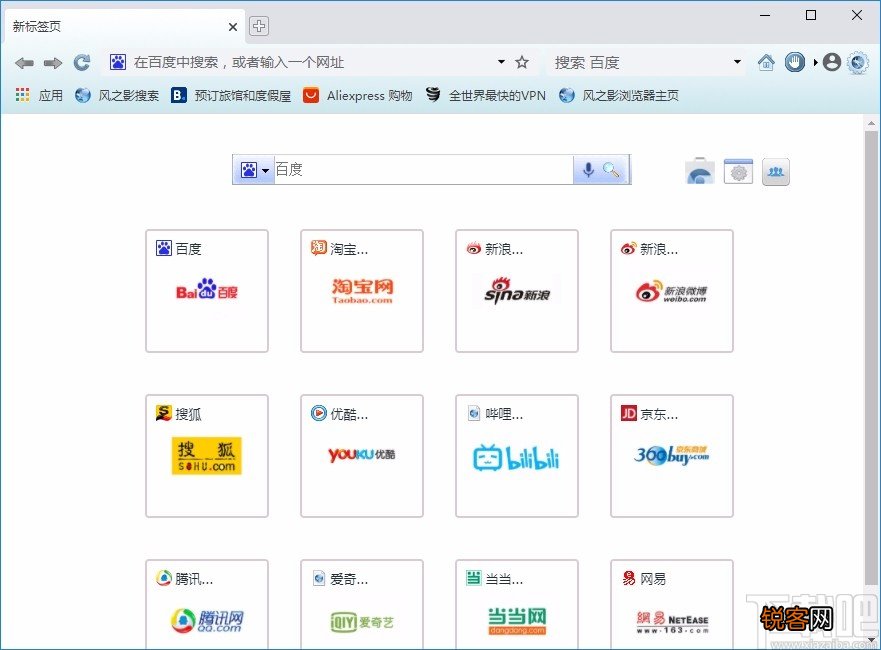Select the 新标签页 tab
881x650 pixels.
point(123,26)
